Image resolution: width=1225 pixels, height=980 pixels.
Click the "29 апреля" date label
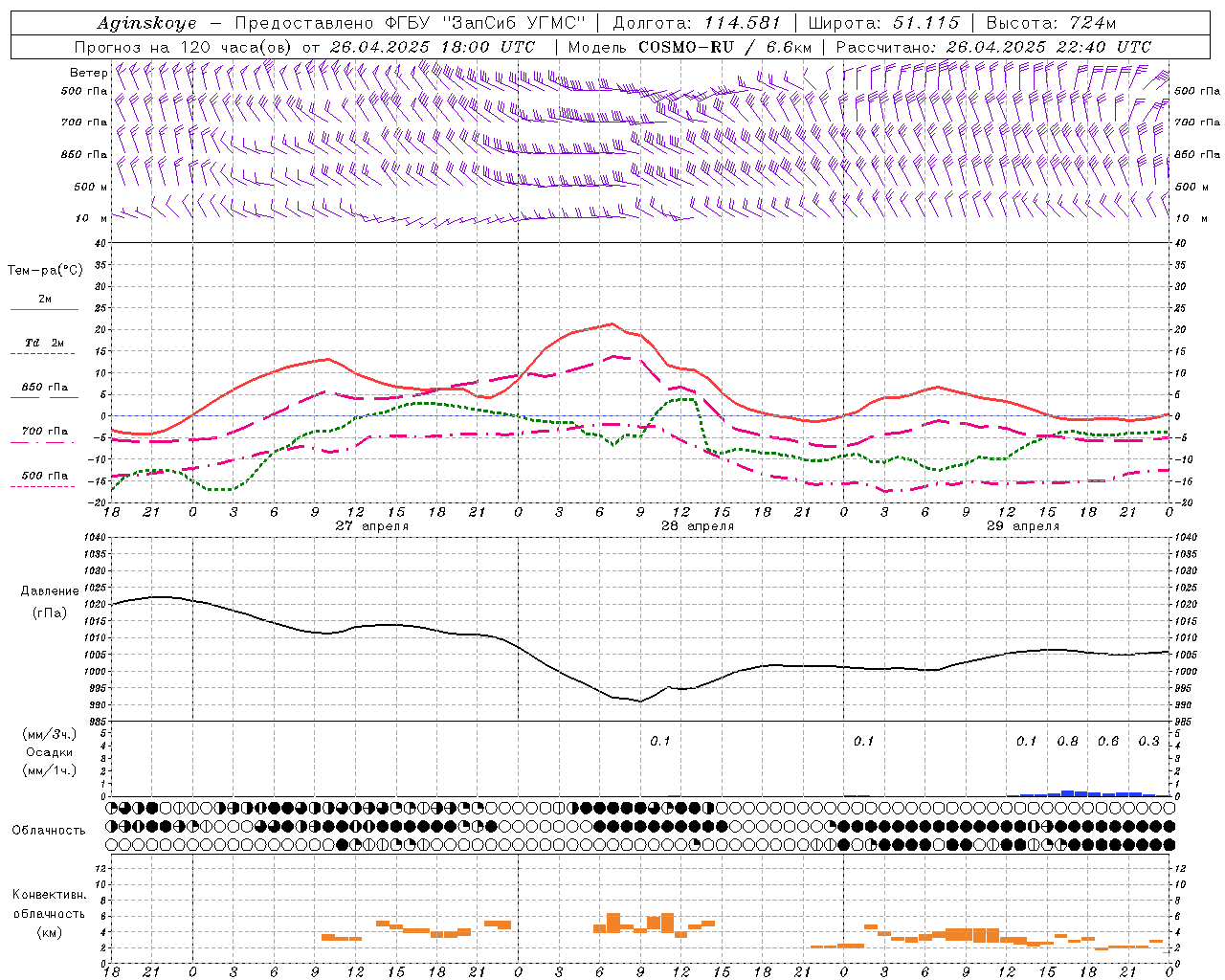pos(1022,526)
